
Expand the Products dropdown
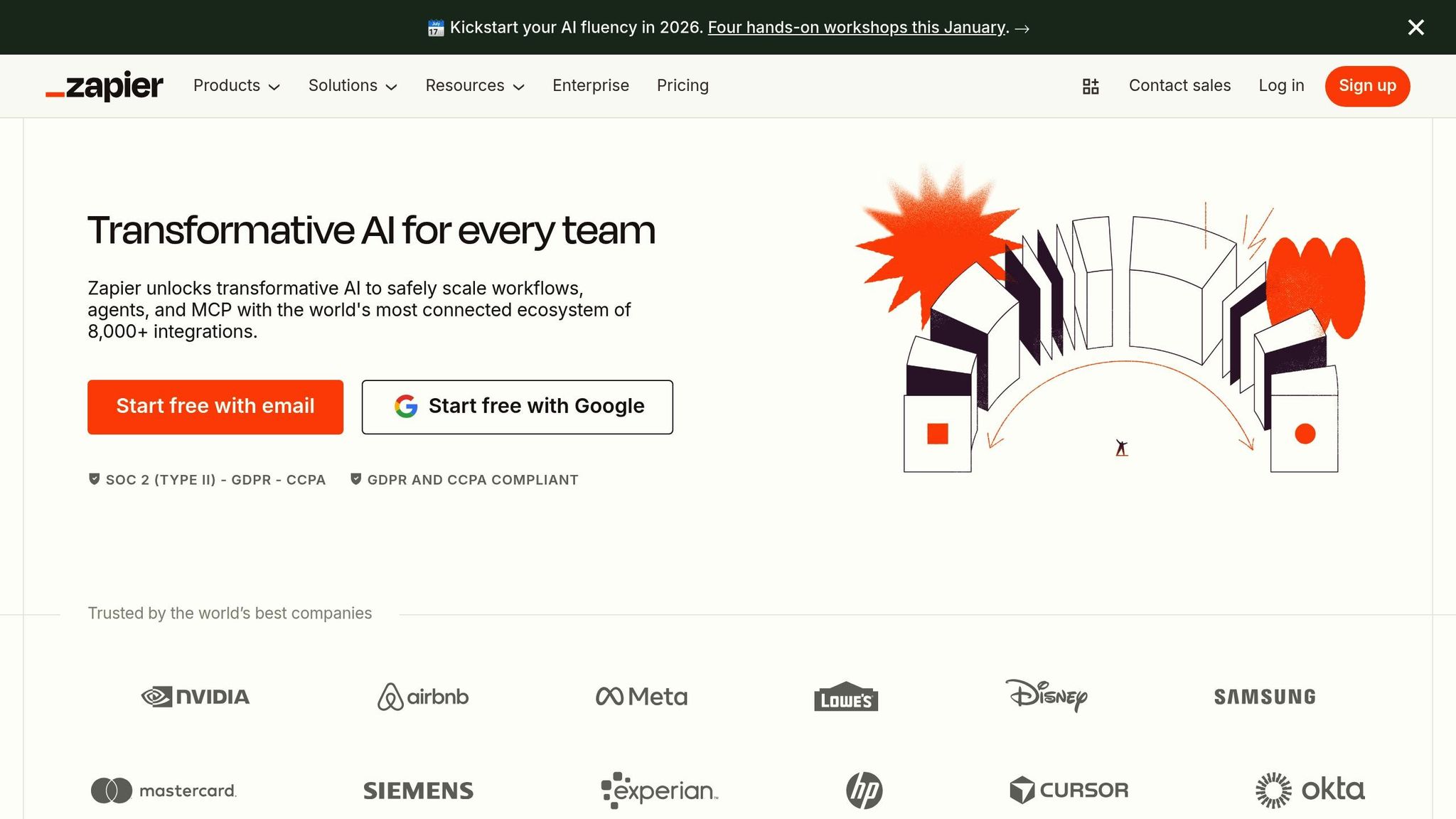point(236,85)
